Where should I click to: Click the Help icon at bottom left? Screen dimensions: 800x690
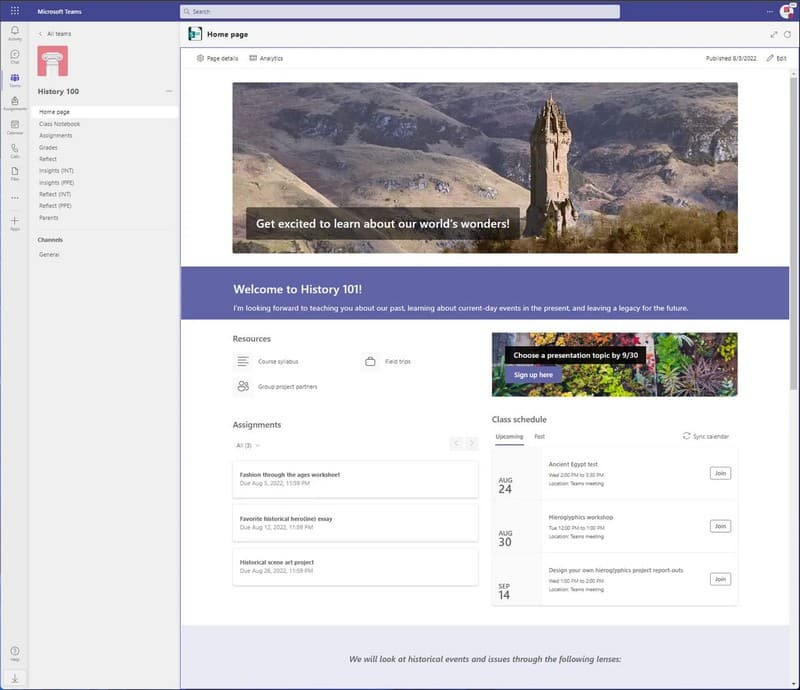click(14, 649)
